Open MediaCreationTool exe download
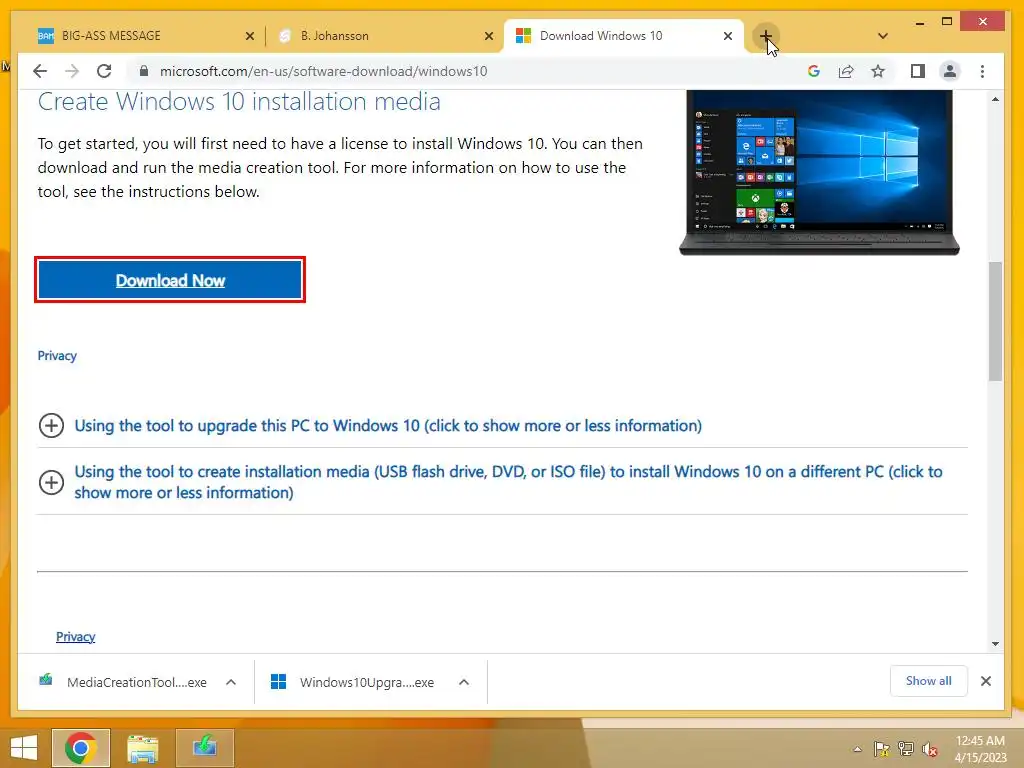1024x768 pixels. click(x=124, y=682)
